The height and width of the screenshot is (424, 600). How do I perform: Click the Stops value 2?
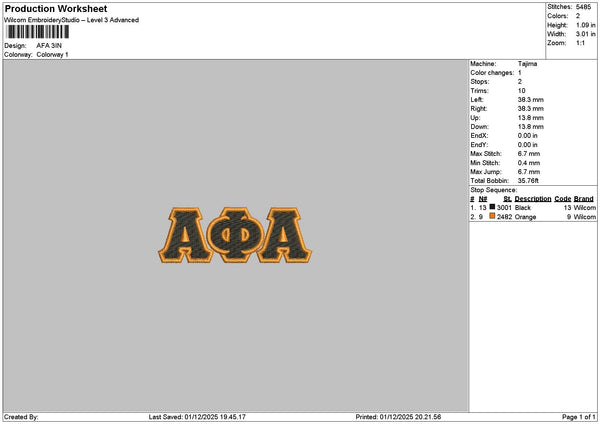coord(520,82)
